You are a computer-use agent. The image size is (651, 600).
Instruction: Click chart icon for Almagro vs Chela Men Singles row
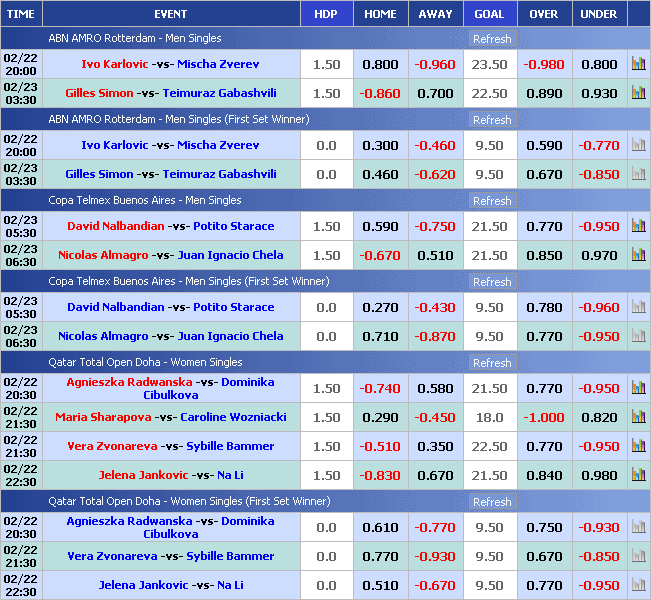[x=638, y=255]
